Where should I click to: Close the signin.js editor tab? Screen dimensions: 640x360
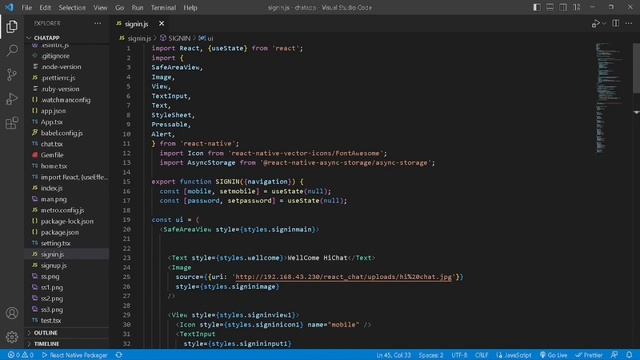tap(162, 24)
